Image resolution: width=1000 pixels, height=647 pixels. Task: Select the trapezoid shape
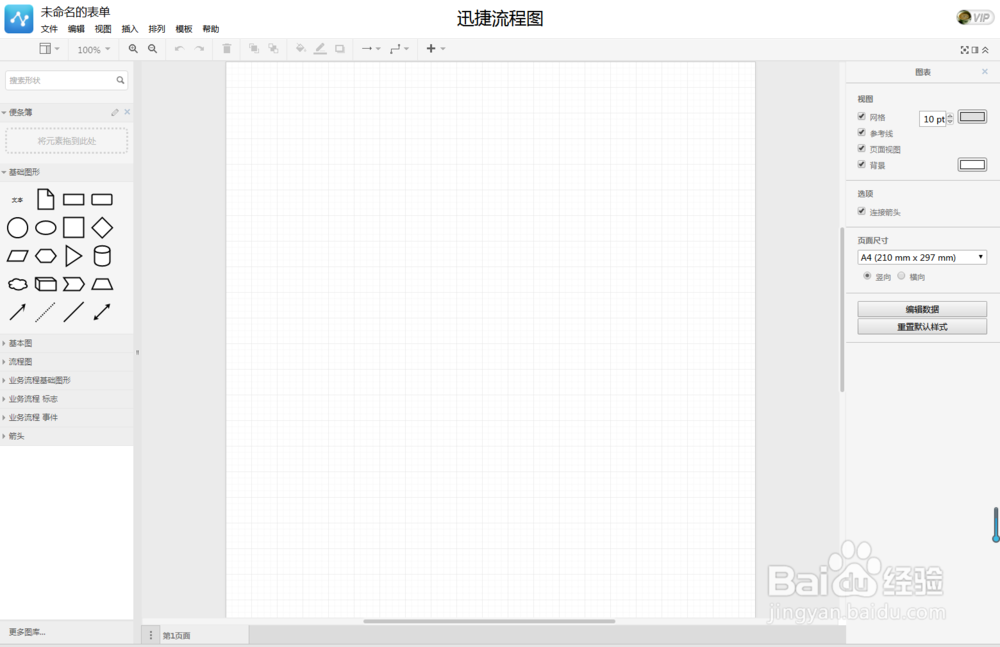click(102, 284)
